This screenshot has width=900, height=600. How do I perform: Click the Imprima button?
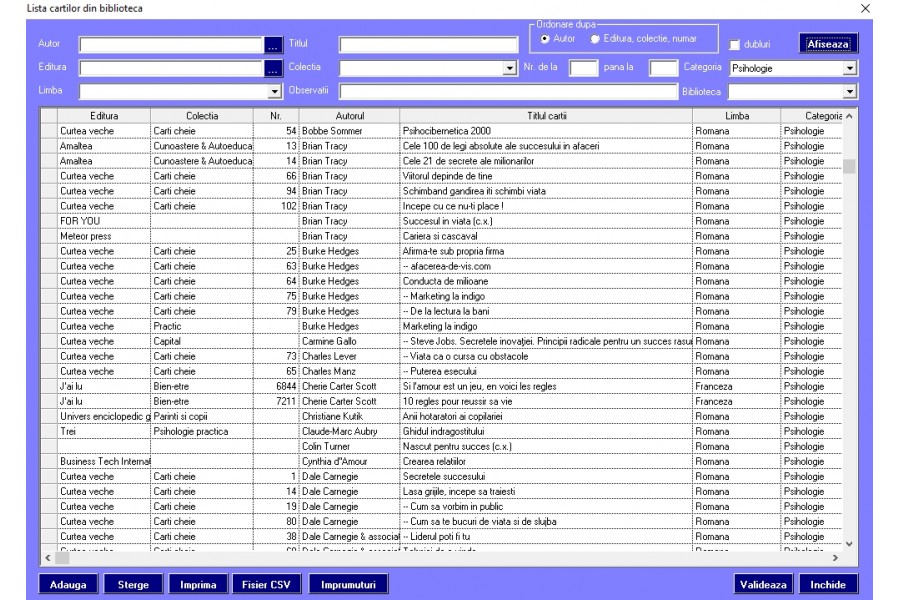click(x=198, y=584)
